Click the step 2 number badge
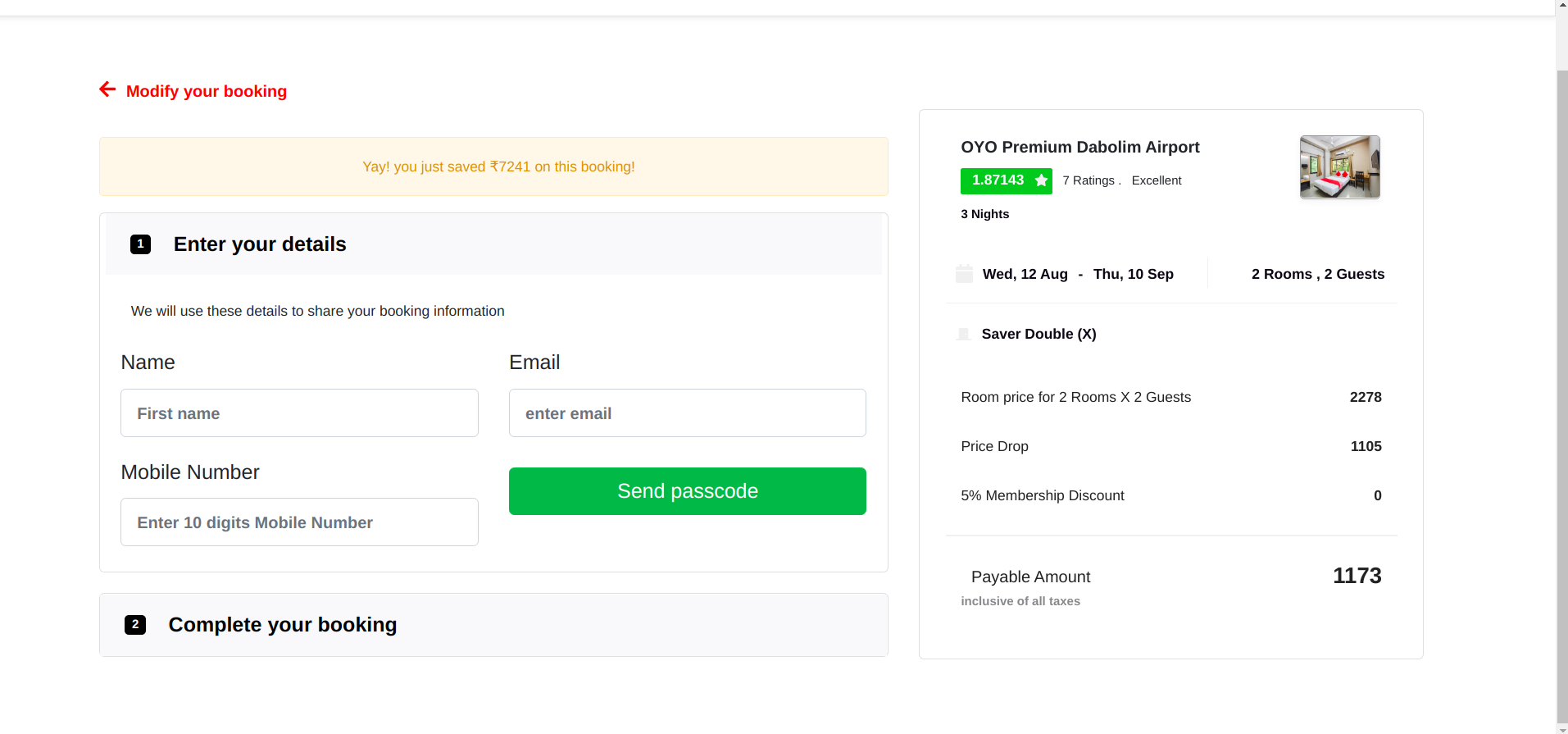 click(135, 625)
